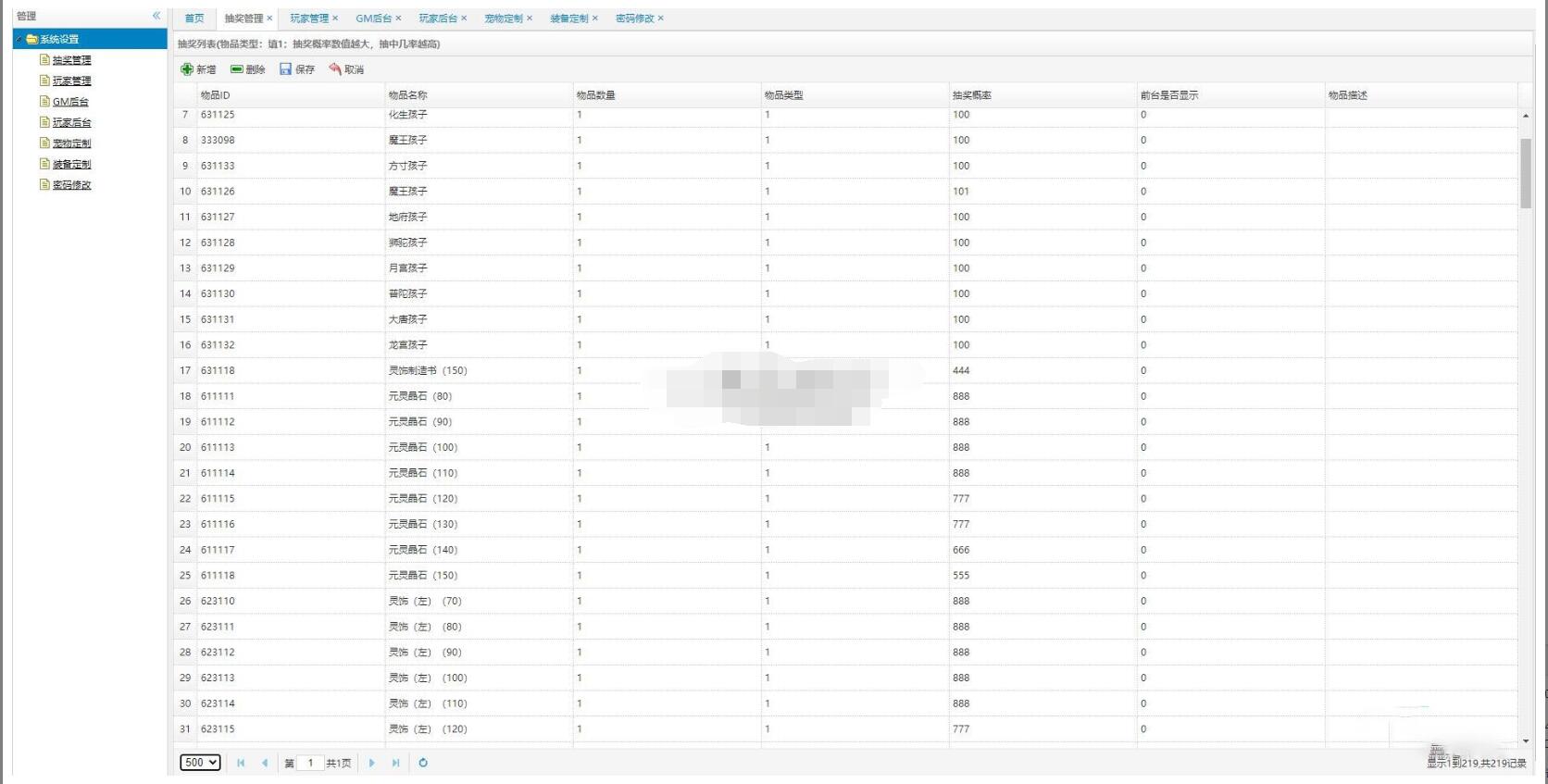Select the row with item ID 611118

click(218, 575)
